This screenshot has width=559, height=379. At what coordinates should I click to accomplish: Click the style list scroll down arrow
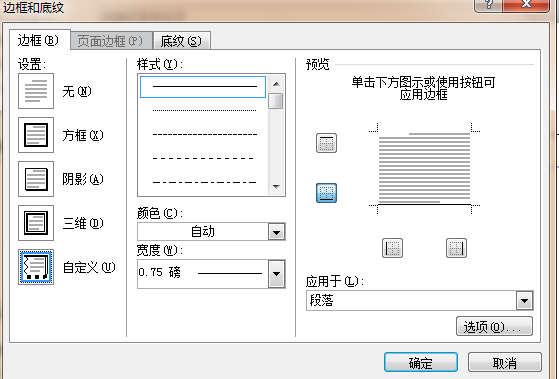coord(276,186)
